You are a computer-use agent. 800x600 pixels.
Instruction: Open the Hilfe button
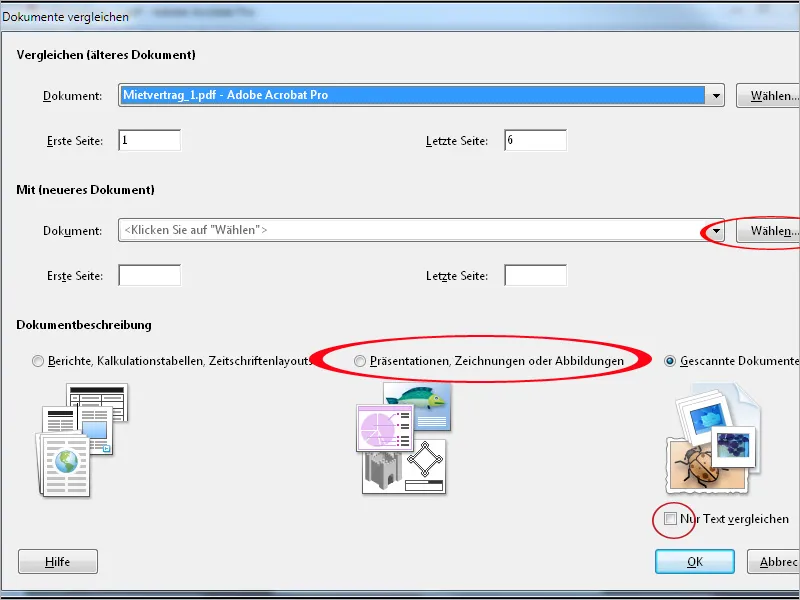point(58,562)
